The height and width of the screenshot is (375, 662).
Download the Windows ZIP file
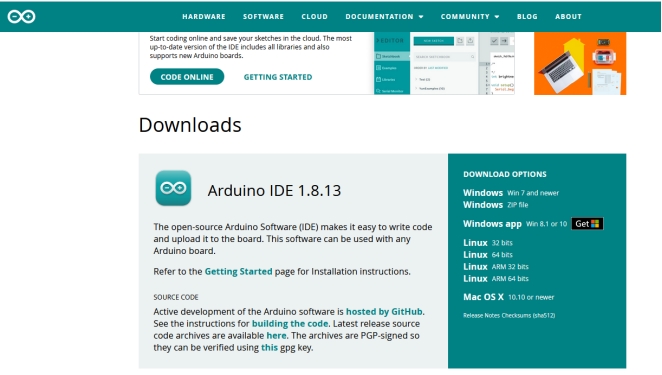coord(496,205)
